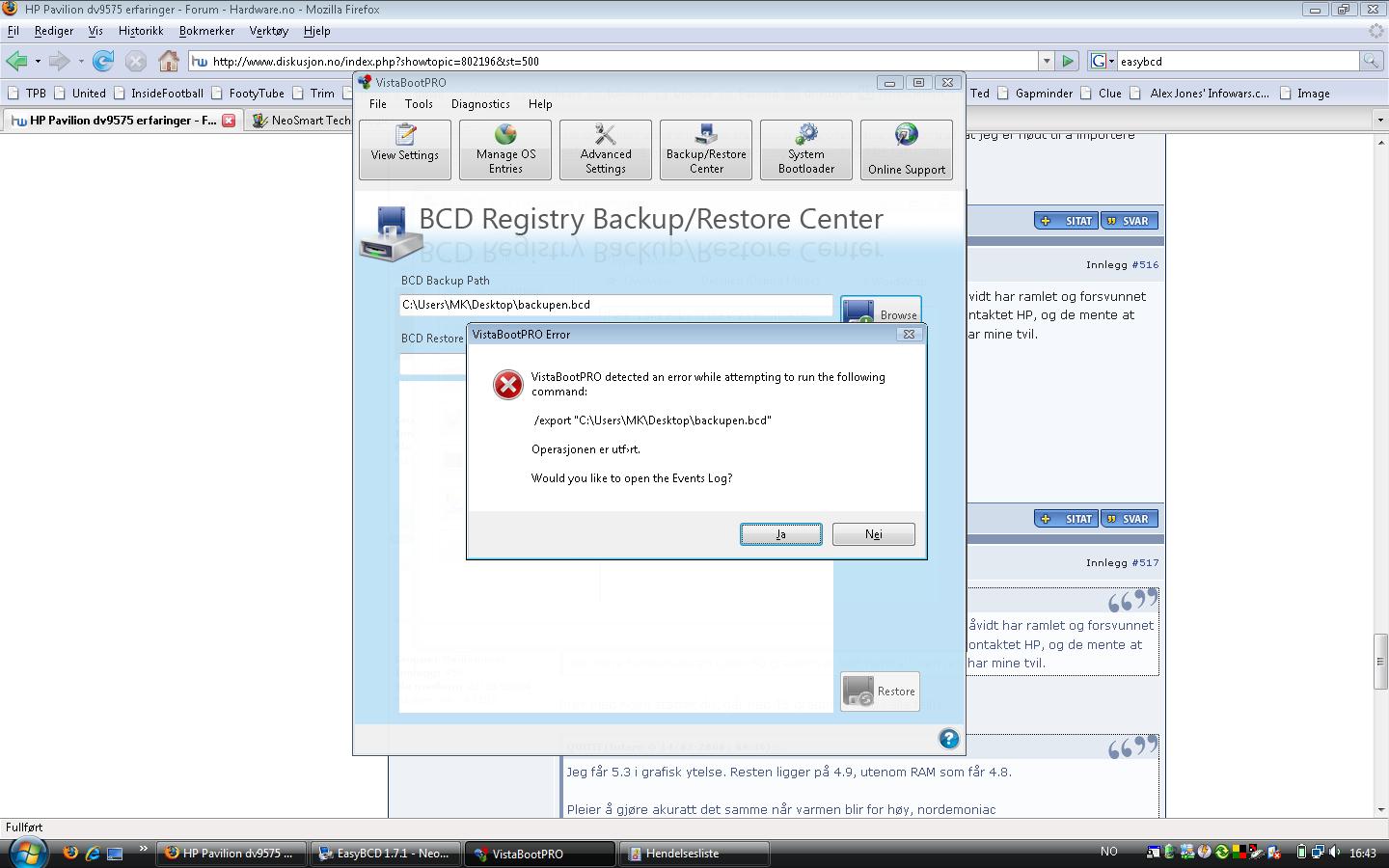Open Backup/Restore Center section
1389x868 pixels.
(x=706, y=149)
